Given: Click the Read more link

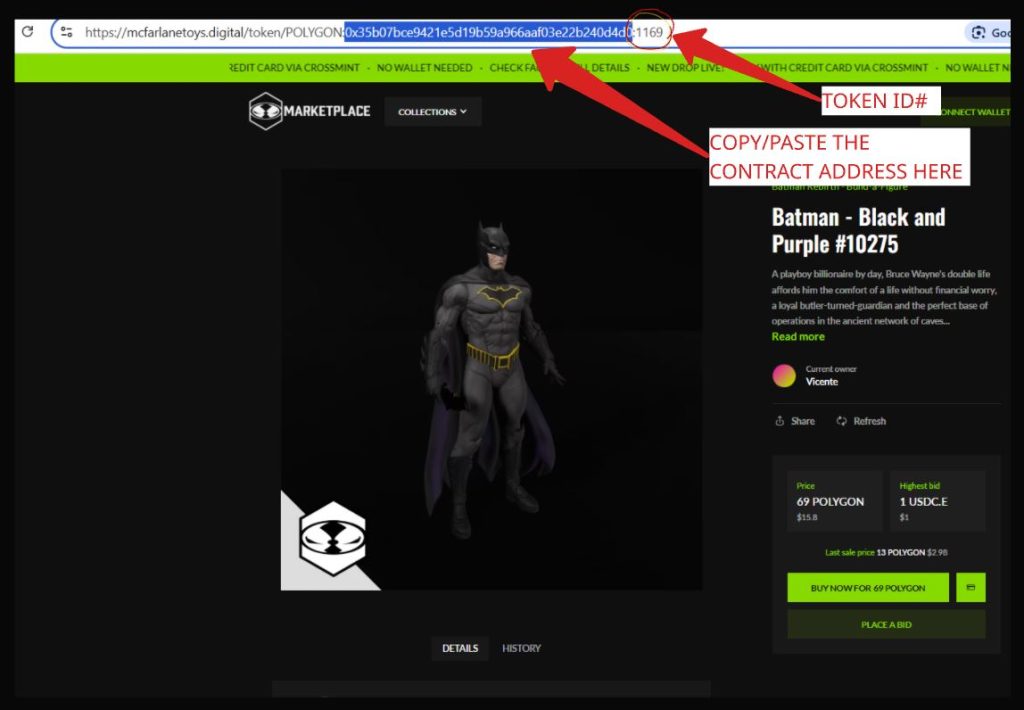Looking at the screenshot, I should (798, 336).
